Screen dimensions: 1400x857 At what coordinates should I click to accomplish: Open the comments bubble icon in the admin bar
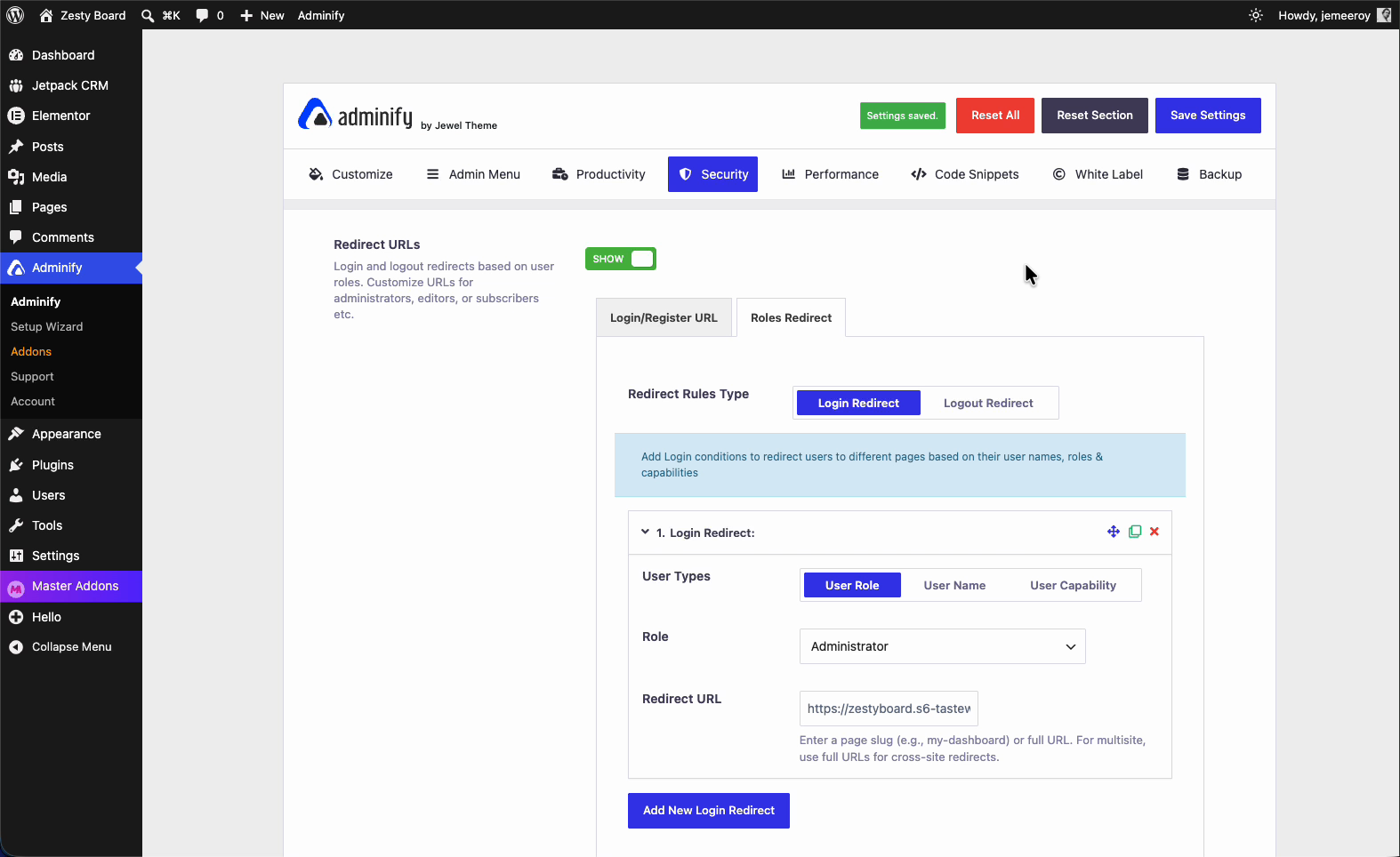(202, 15)
